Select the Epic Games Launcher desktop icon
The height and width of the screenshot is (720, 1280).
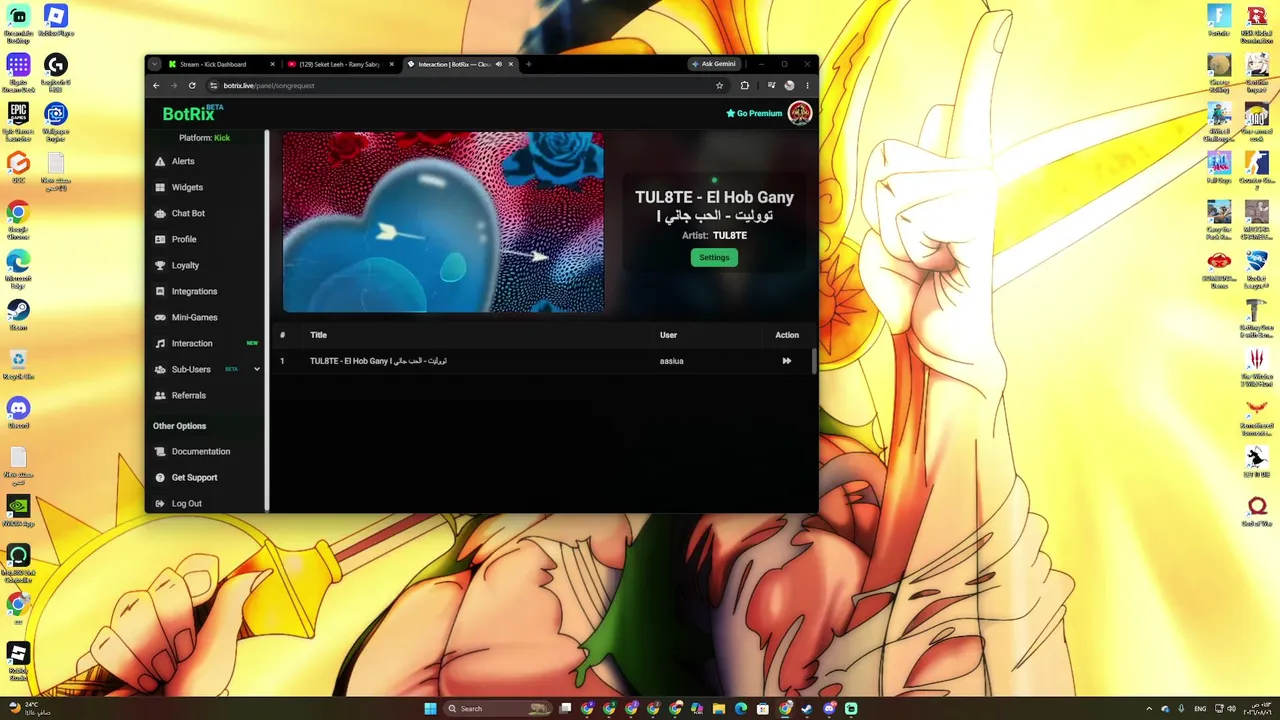tap(18, 121)
